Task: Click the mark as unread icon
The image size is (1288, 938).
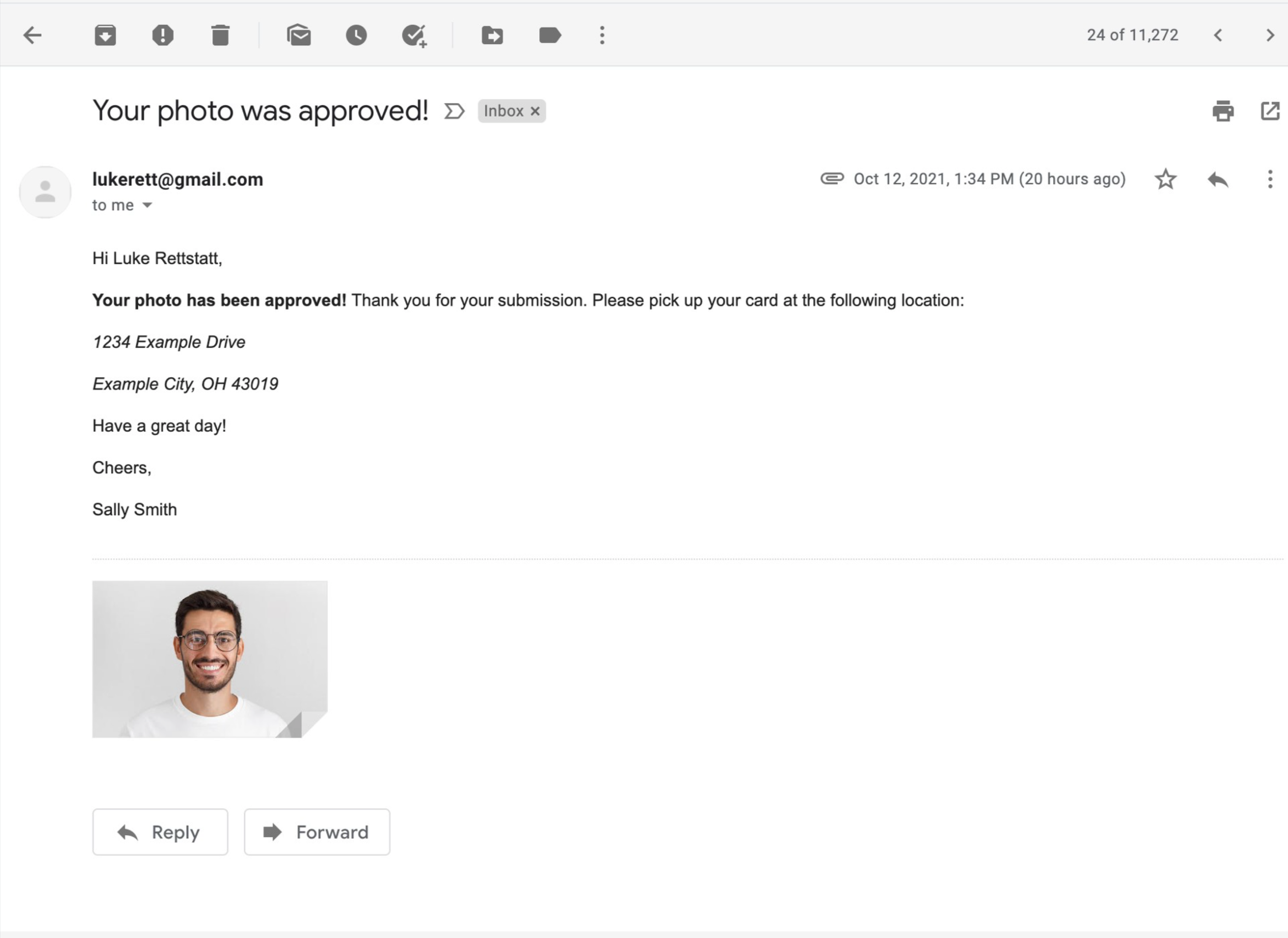Action: coord(298,36)
